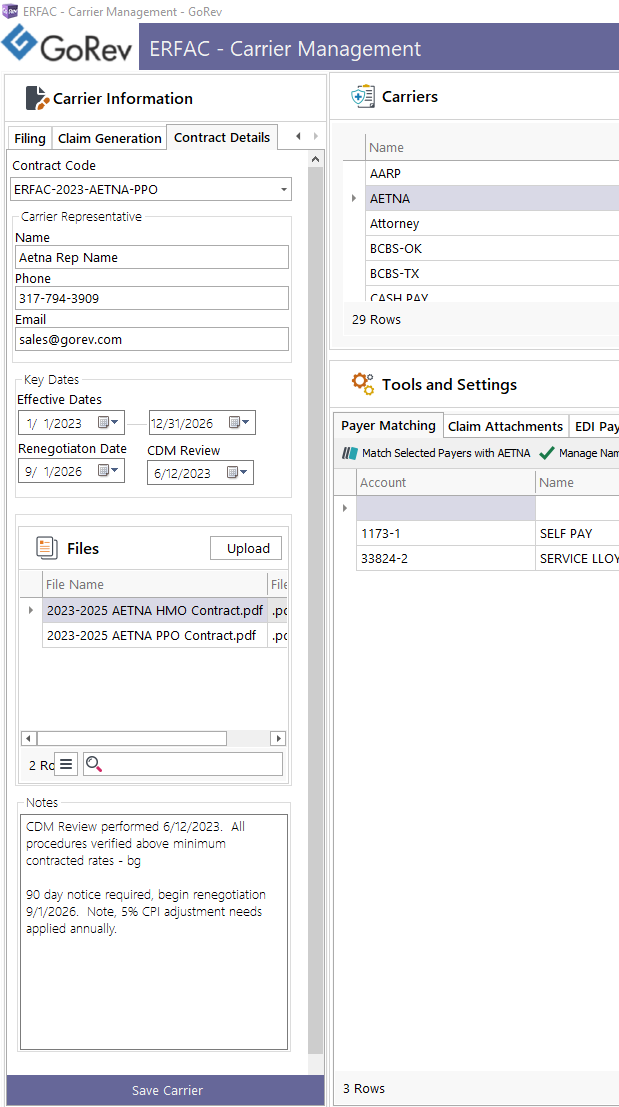This screenshot has width=619, height=1107.
Task: Open the EDI Pay tab
Action: pyautogui.click(x=594, y=426)
